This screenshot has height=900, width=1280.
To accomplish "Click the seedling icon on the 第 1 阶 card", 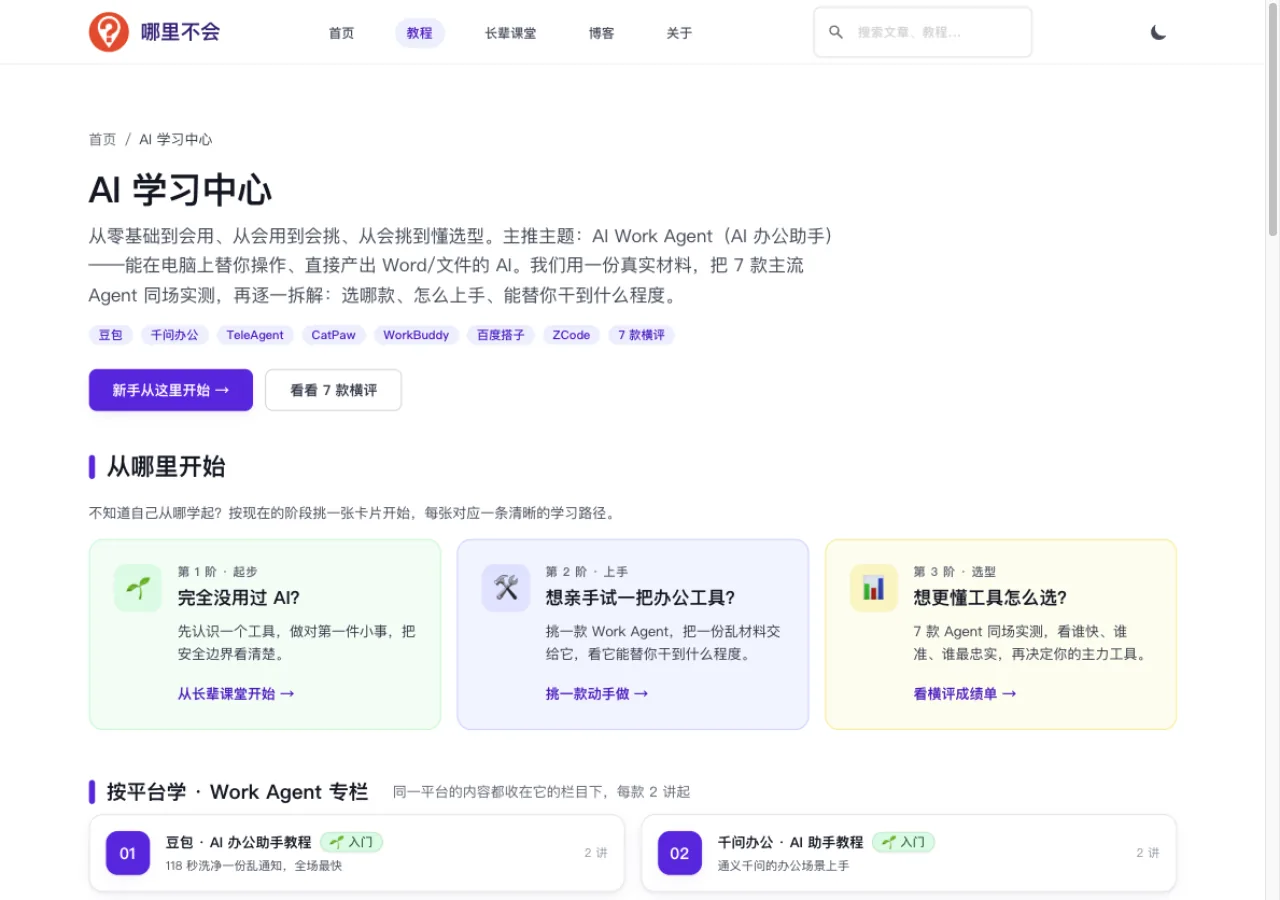I will pyautogui.click(x=138, y=588).
